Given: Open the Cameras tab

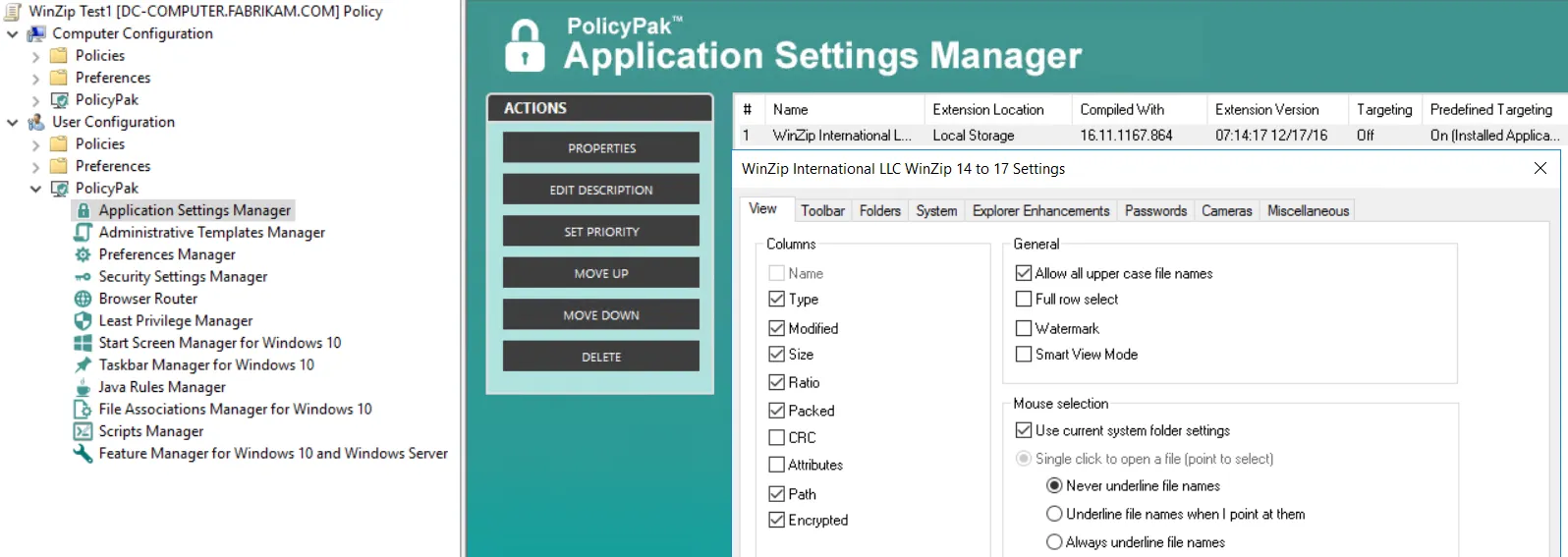Looking at the screenshot, I should point(1227,210).
